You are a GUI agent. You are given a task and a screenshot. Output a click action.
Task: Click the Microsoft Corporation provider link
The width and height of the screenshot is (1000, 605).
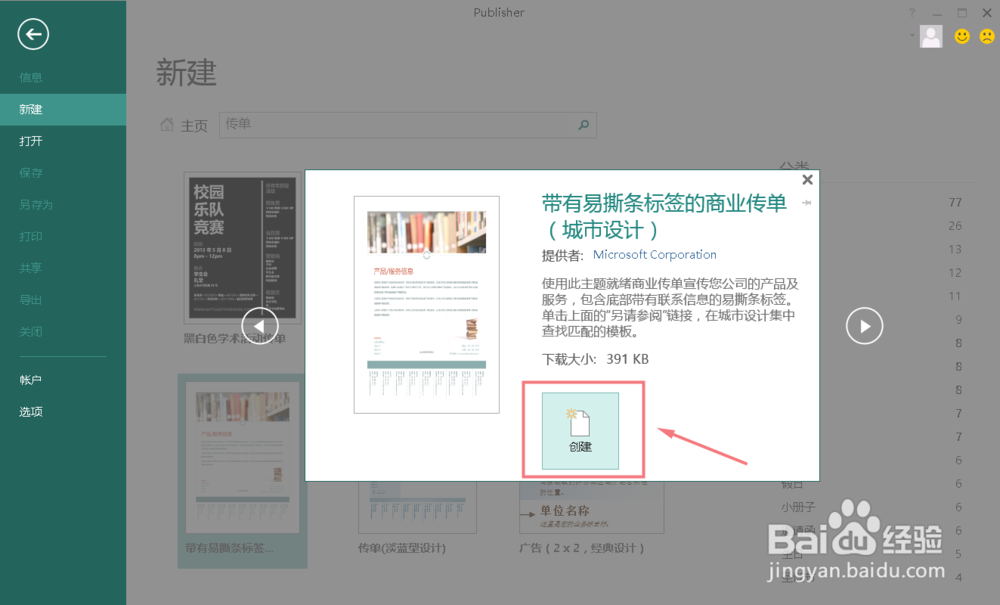[655, 254]
